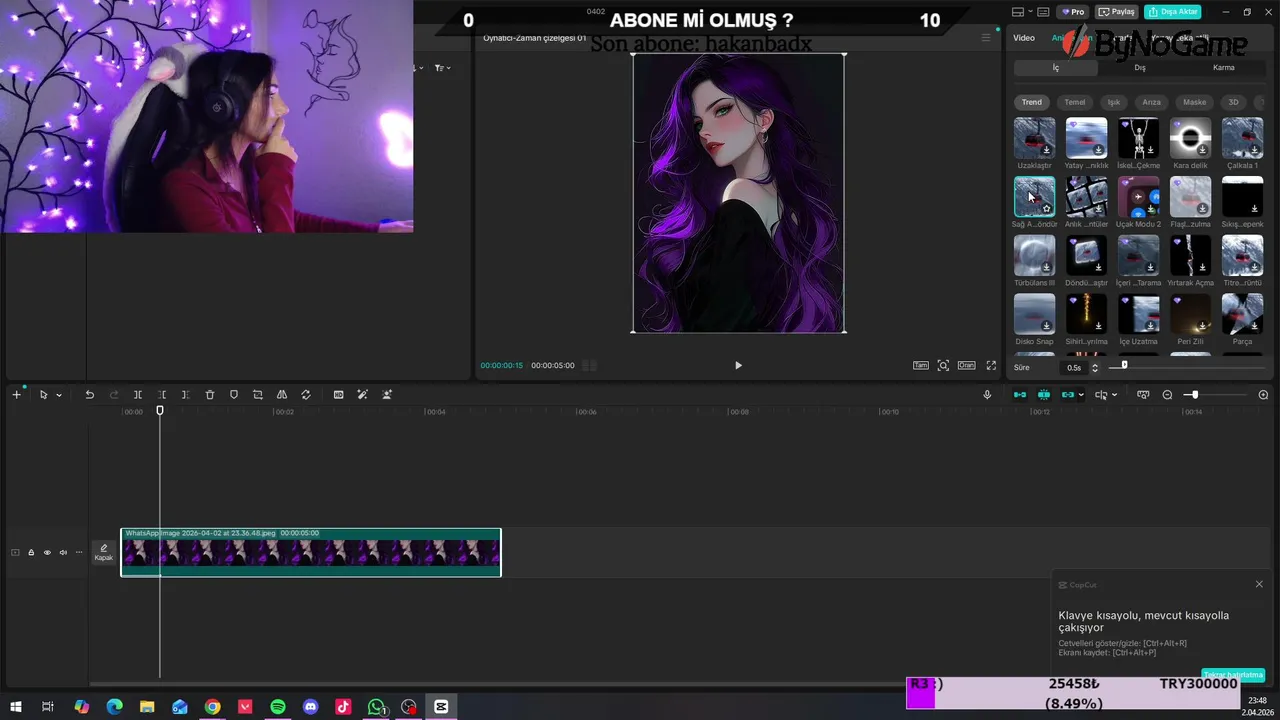Switch to the Video tab in properties
Image resolution: width=1280 pixels, height=720 pixels.
[1024, 38]
